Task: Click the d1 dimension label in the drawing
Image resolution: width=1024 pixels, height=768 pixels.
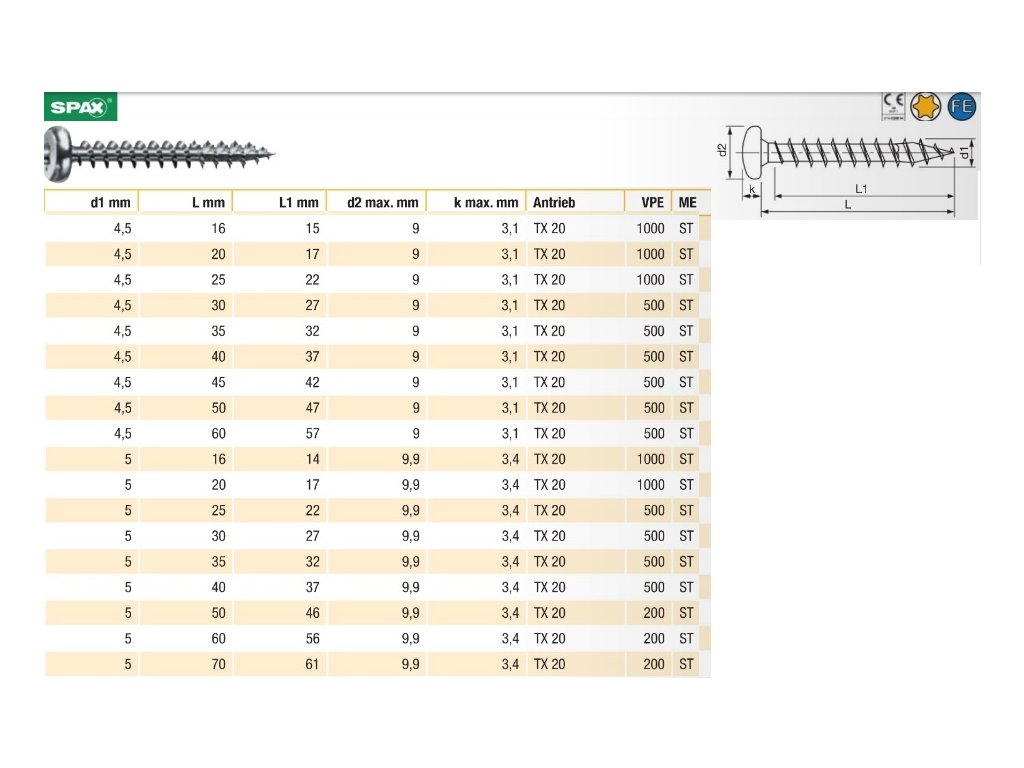Action: click(x=963, y=153)
